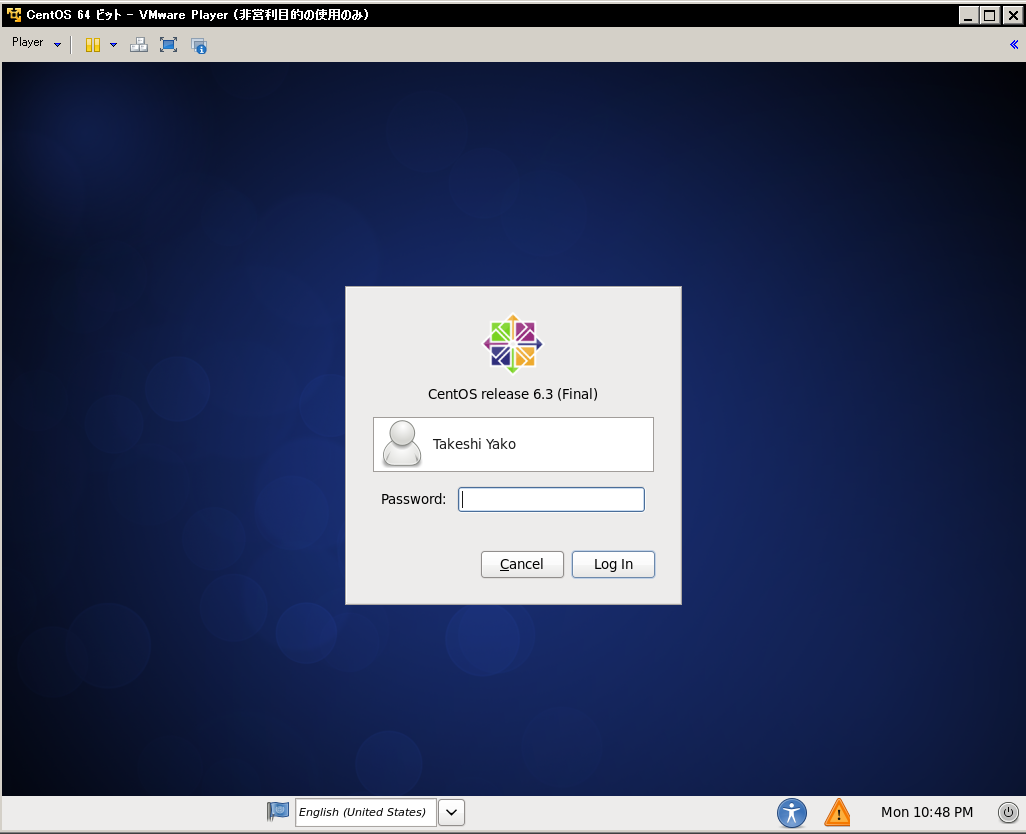Screen dimensions: 1026x834
Task: Select the Takeshi Yako user entry
Action: [513, 444]
